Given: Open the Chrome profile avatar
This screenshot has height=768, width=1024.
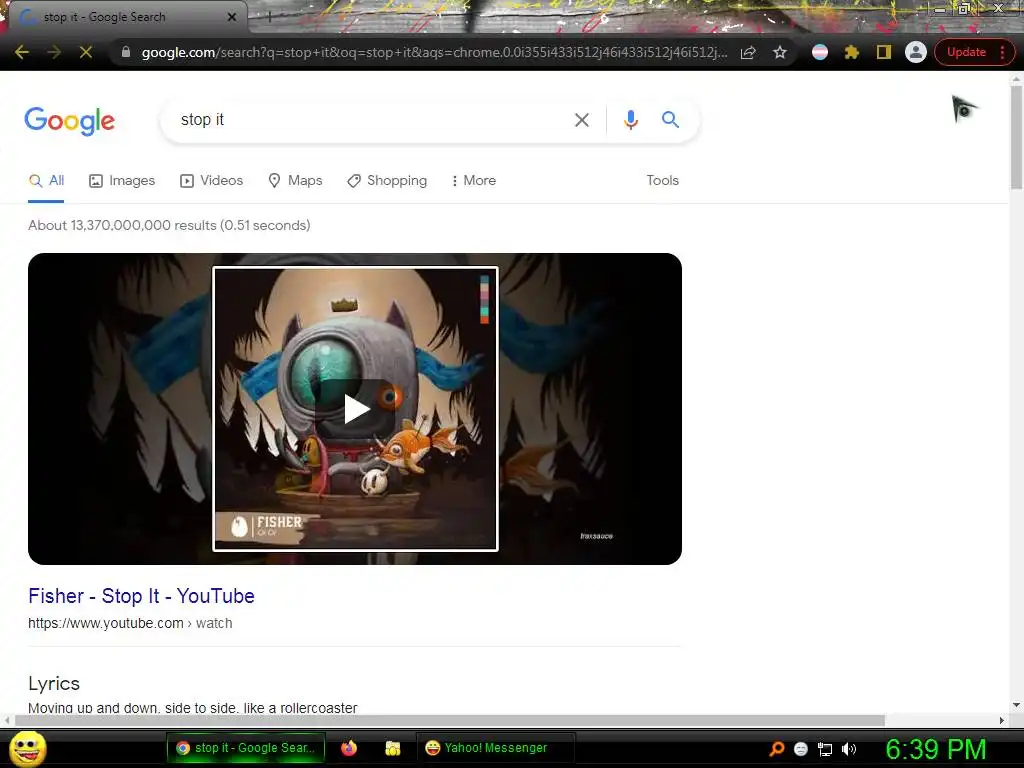Looking at the screenshot, I should (916, 52).
